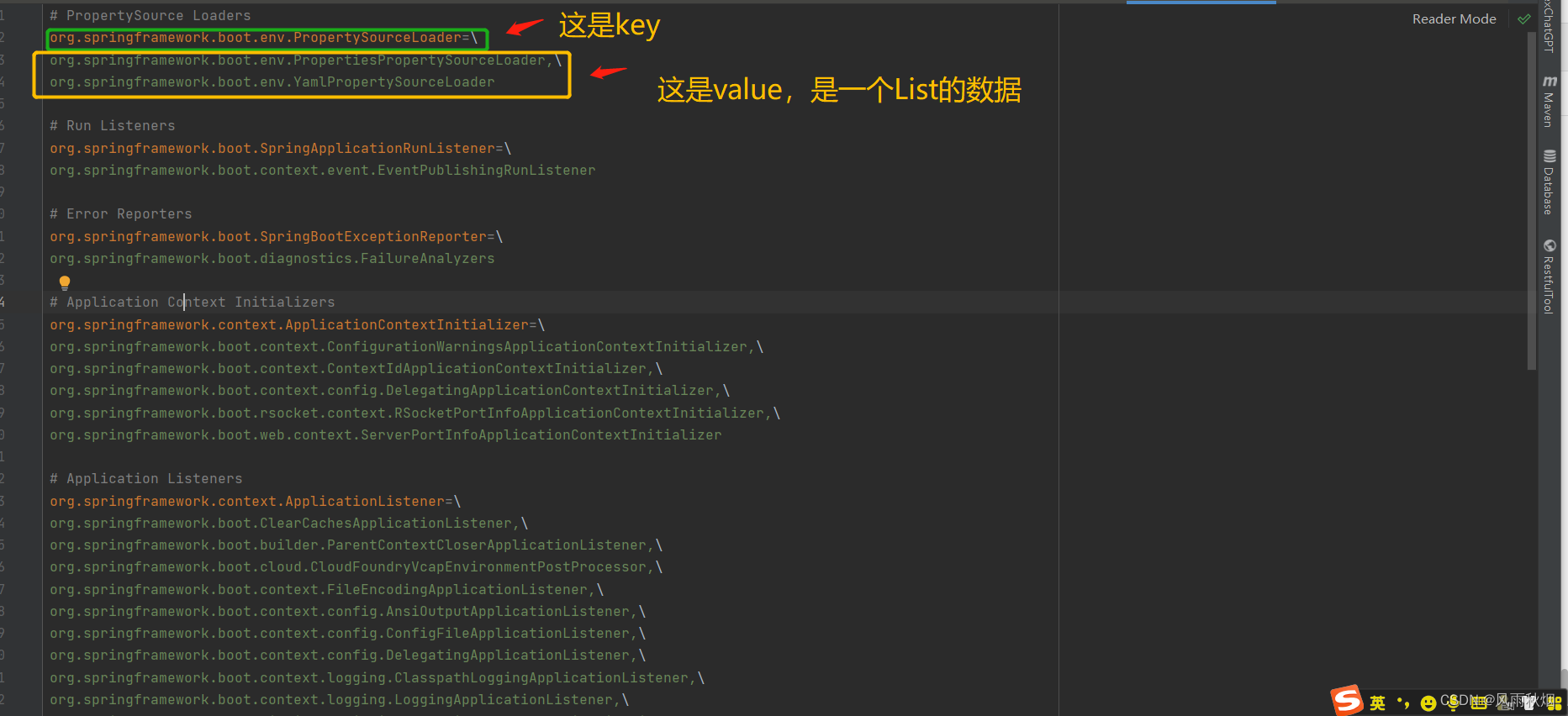Screen dimensions: 1568x716
Task: Click the Sogou input method logo
Action: pyautogui.click(x=1347, y=701)
